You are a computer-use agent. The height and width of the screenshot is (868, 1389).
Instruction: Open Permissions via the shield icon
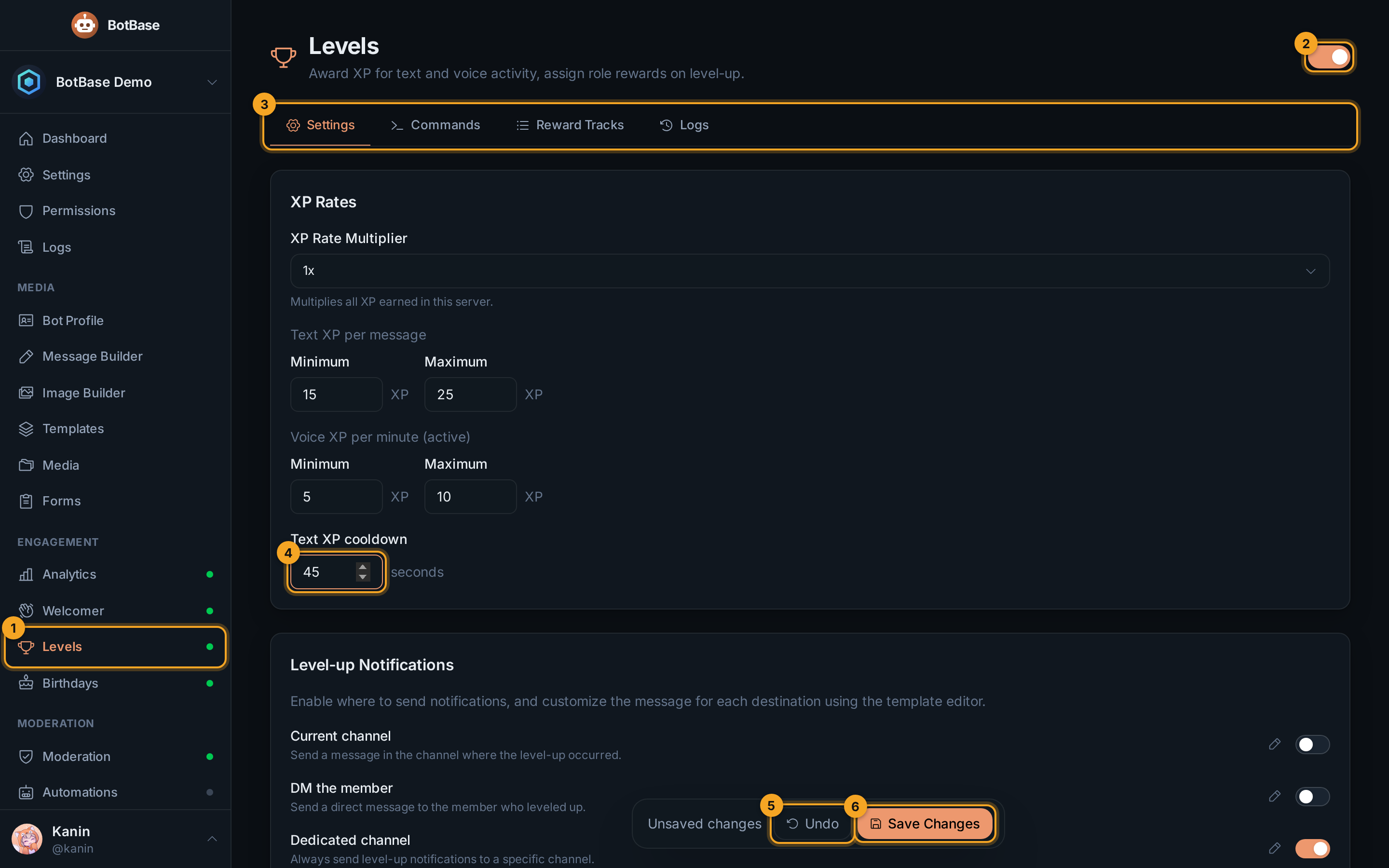tap(26, 211)
